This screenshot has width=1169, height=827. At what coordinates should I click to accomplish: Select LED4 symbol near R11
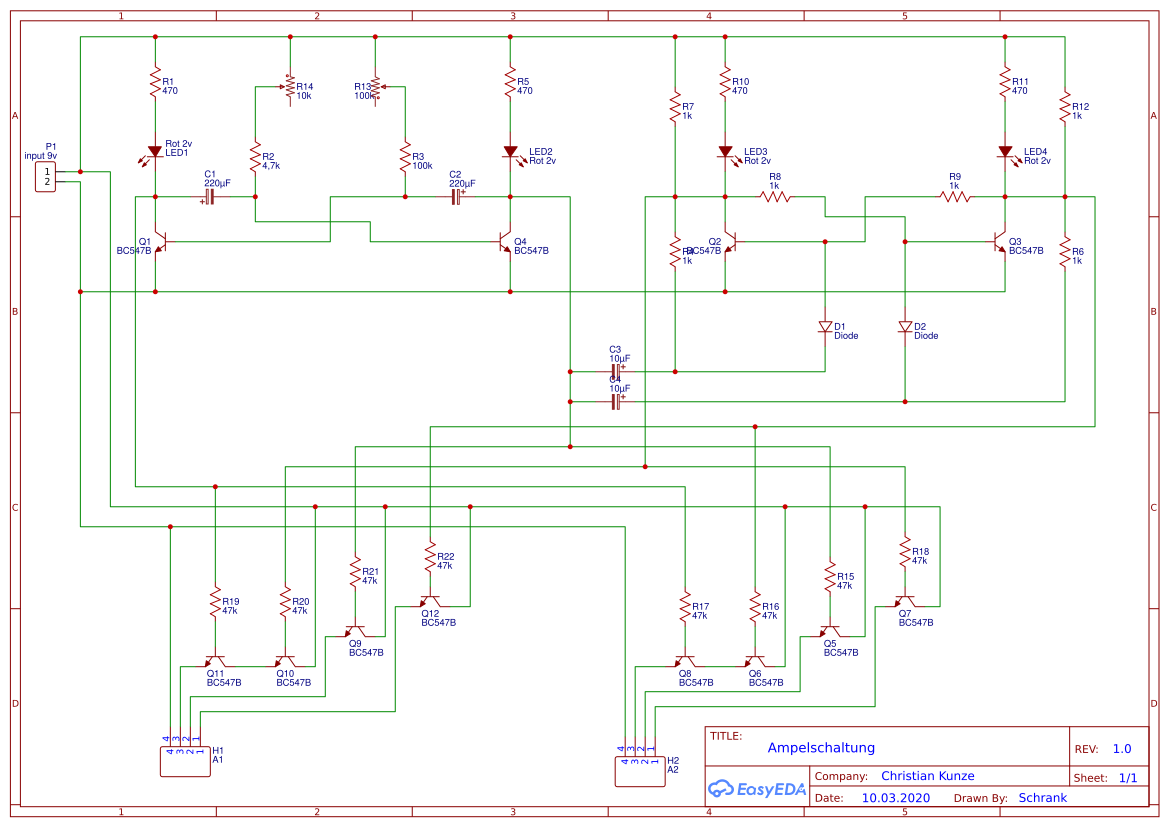(x=1006, y=153)
